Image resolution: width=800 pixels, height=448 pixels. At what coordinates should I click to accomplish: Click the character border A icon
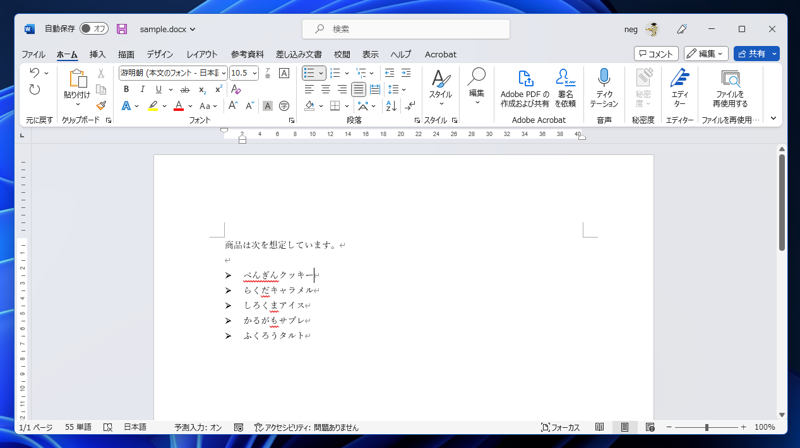284,73
